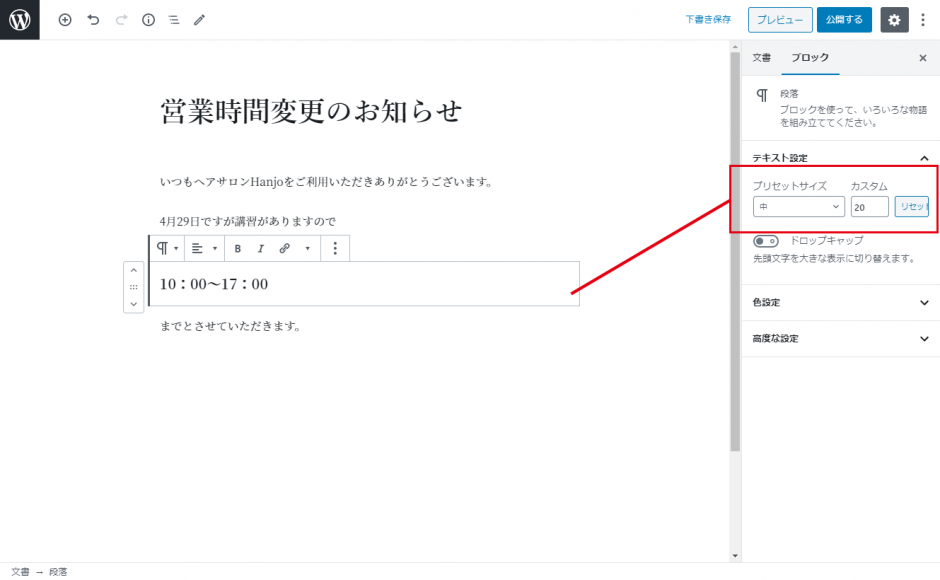The height and width of the screenshot is (580, 940).
Task: Select the ブロック tab
Action: (810, 58)
